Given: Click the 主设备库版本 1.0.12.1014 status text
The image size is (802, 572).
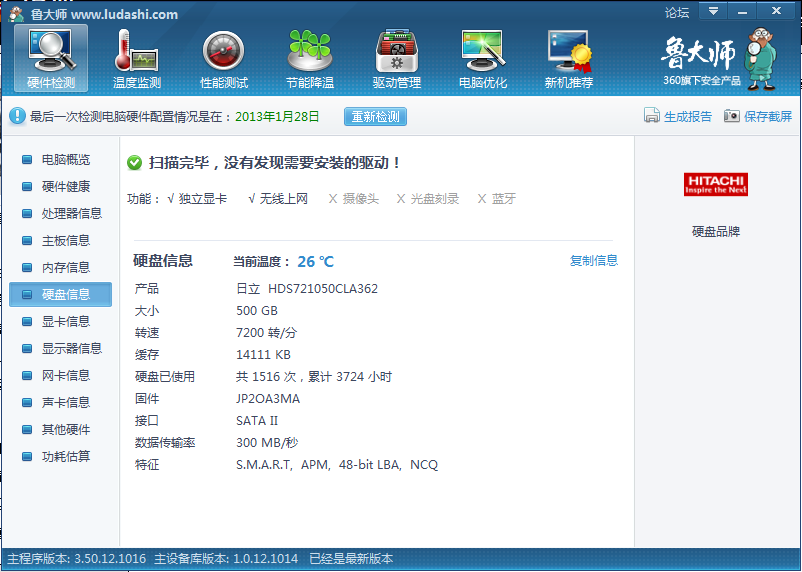Looking at the screenshot, I should coord(226,559).
